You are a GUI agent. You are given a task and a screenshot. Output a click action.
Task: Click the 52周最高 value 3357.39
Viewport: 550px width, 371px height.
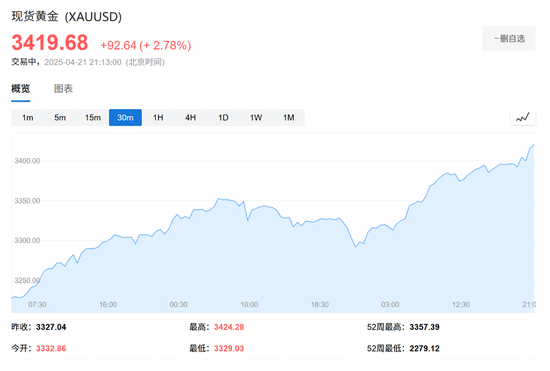coord(424,327)
